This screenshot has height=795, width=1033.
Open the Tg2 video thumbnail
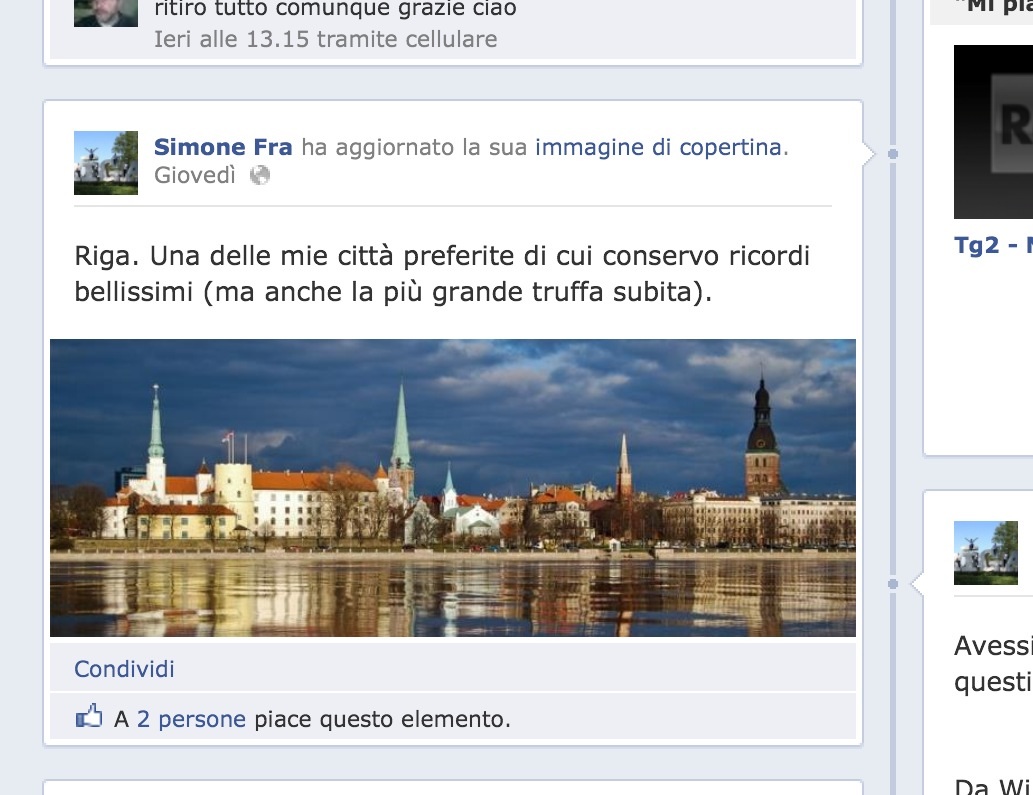(993, 132)
